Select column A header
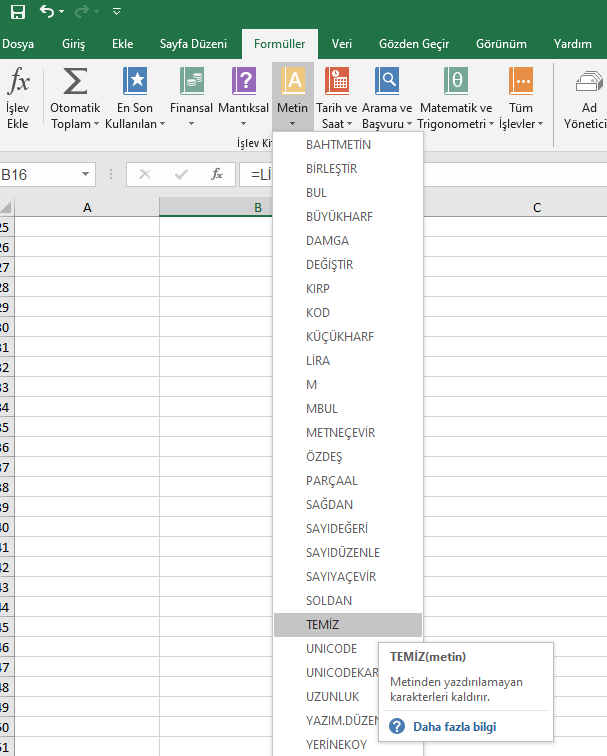Image resolution: width=607 pixels, height=756 pixels. click(87, 207)
